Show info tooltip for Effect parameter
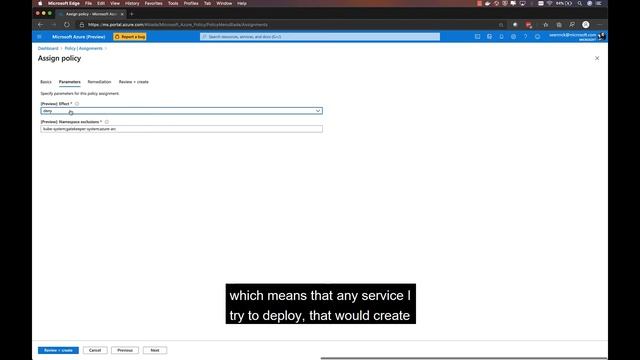This screenshot has width=640, height=360. (77, 104)
